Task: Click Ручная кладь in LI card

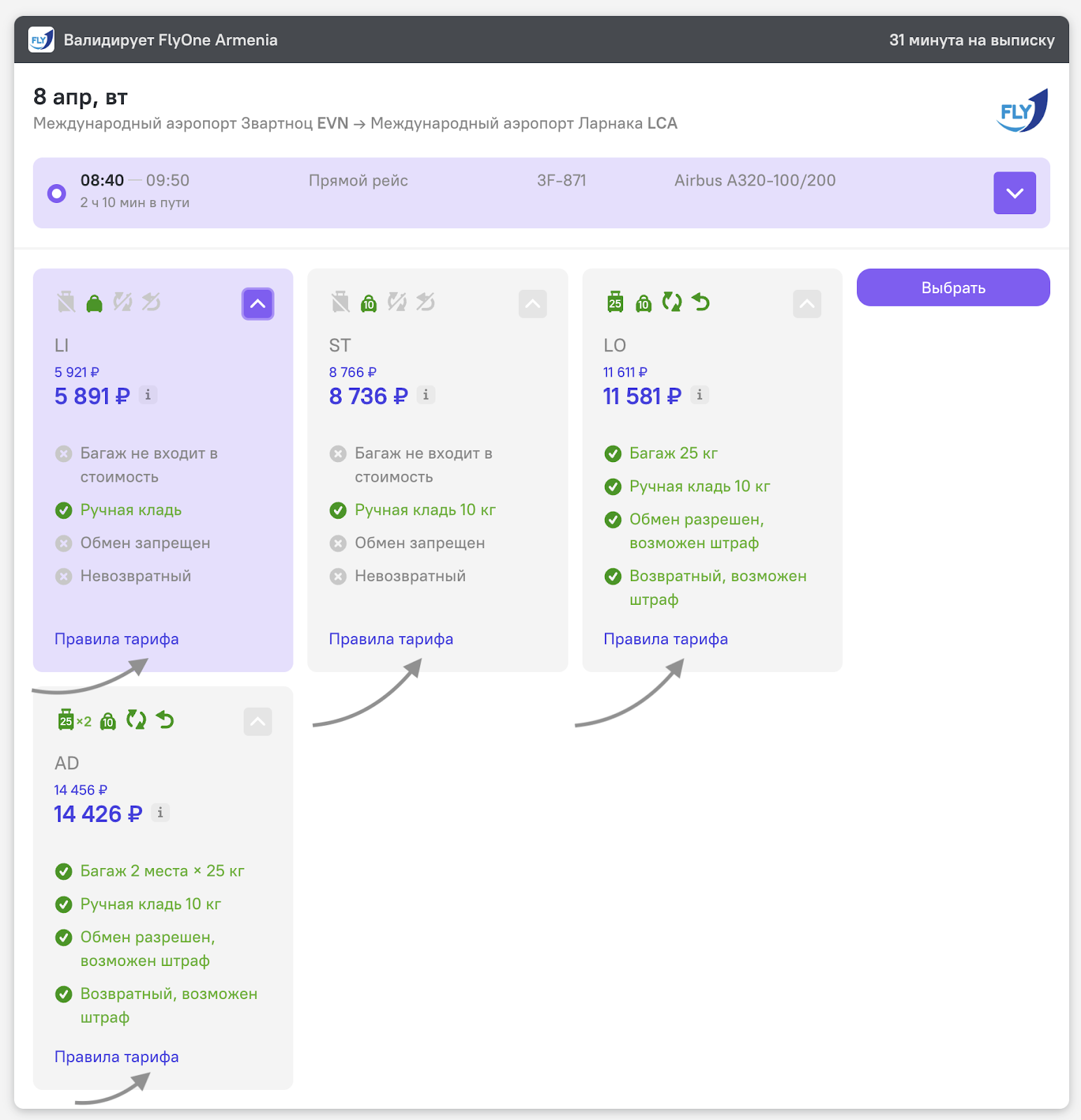Action: 131,510
